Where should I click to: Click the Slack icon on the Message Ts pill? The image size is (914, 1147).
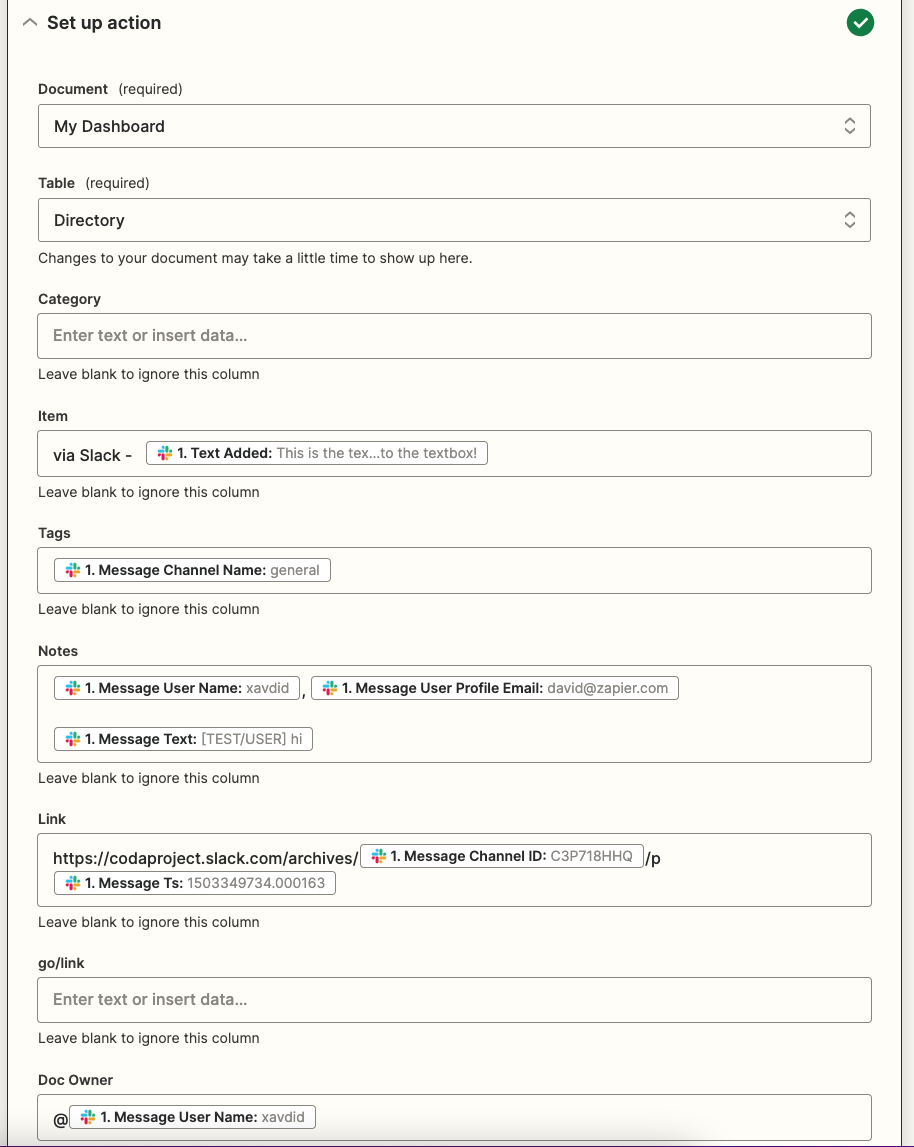pos(71,882)
